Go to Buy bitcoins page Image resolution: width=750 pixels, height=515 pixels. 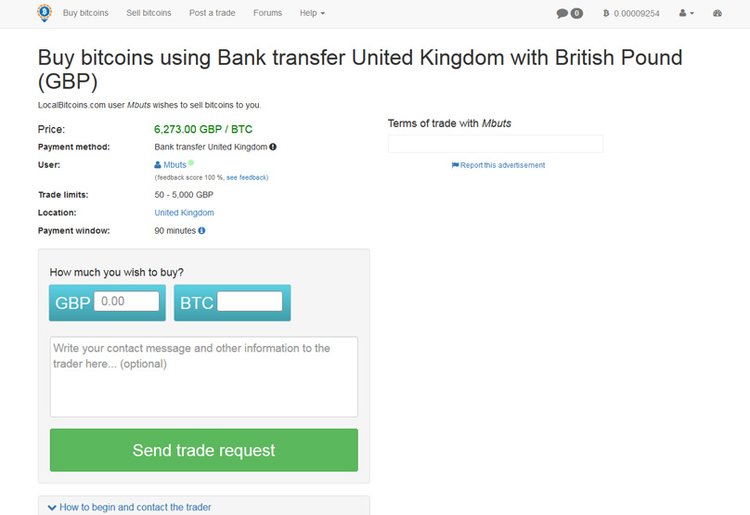pos(85,13)
